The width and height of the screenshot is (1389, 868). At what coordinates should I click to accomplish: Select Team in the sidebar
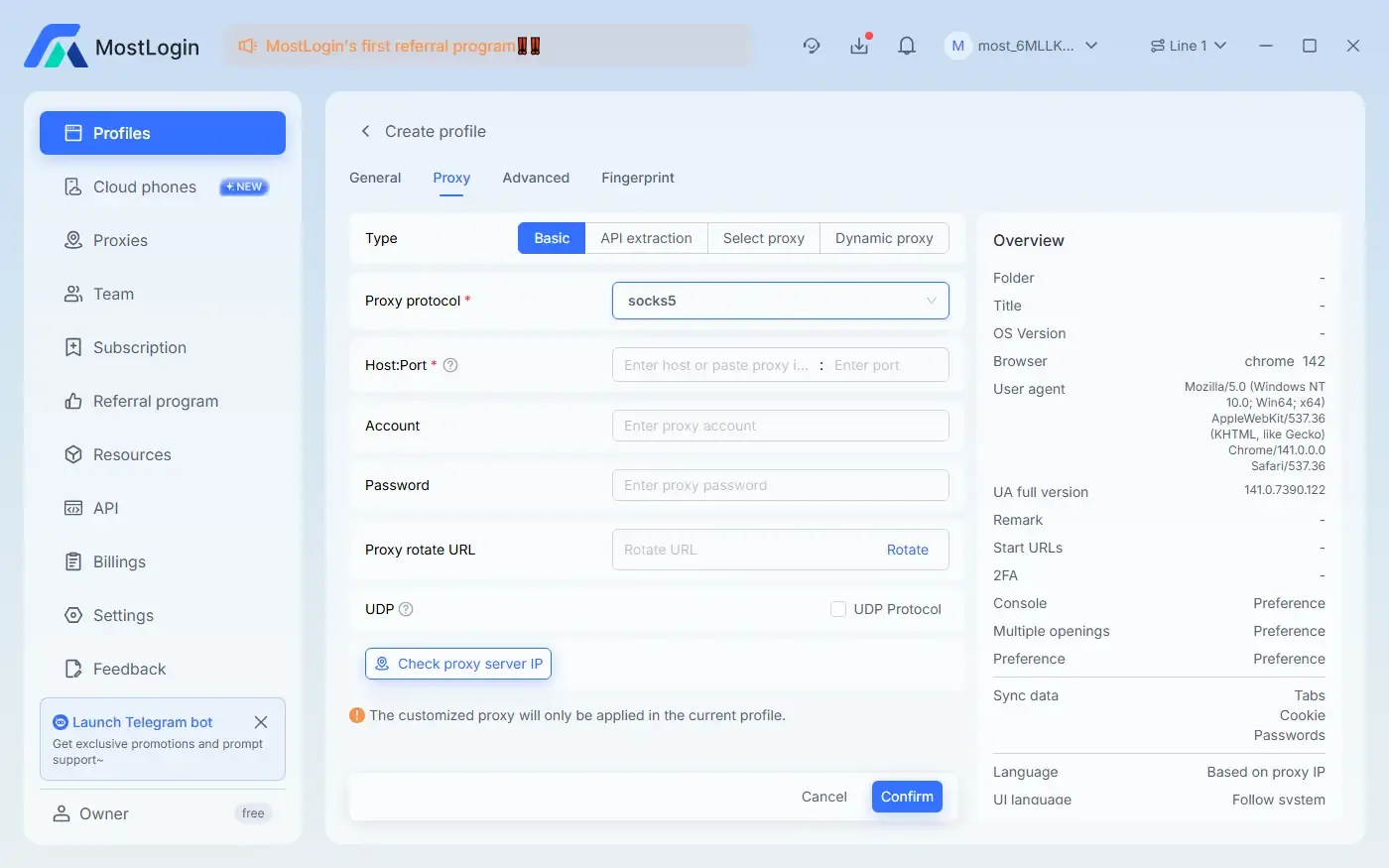point(112,294)
